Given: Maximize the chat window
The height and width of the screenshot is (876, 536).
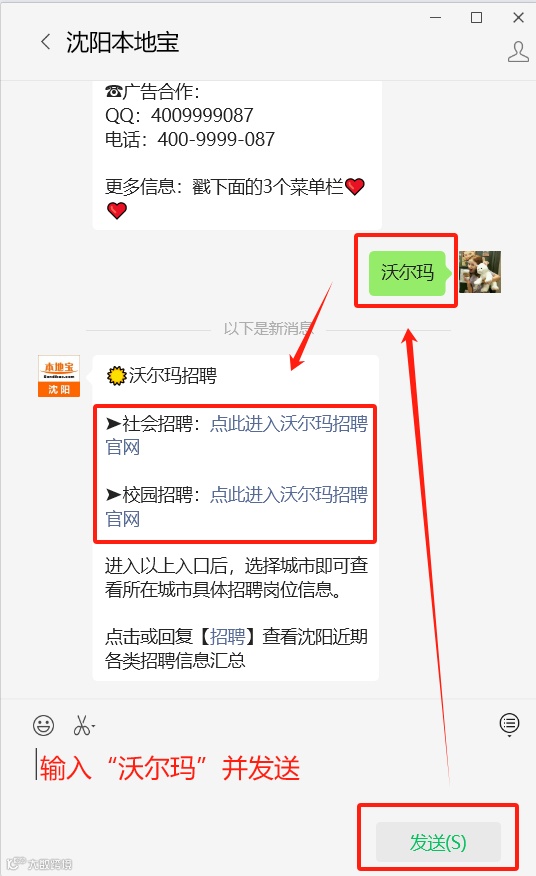Looking at the screenshot, I should [x=476, y=18].
